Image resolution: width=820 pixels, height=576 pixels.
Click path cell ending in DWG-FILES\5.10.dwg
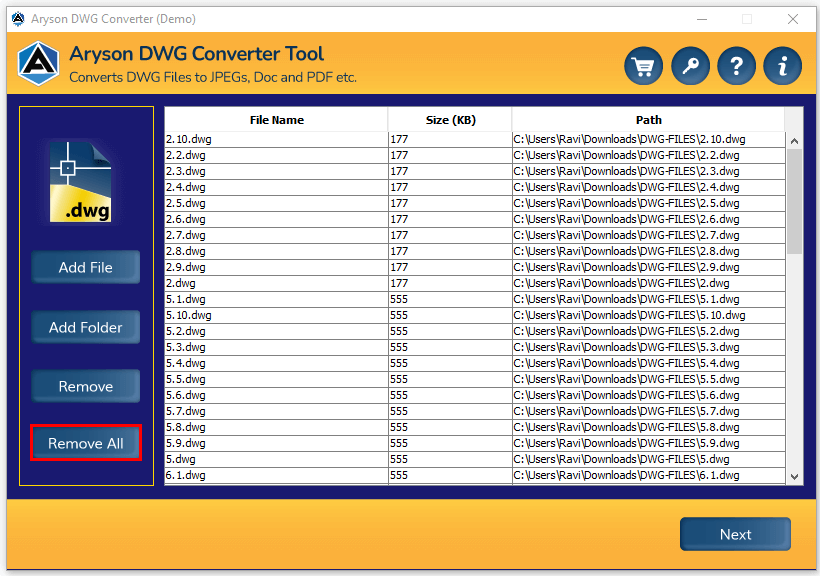[648, 315]
